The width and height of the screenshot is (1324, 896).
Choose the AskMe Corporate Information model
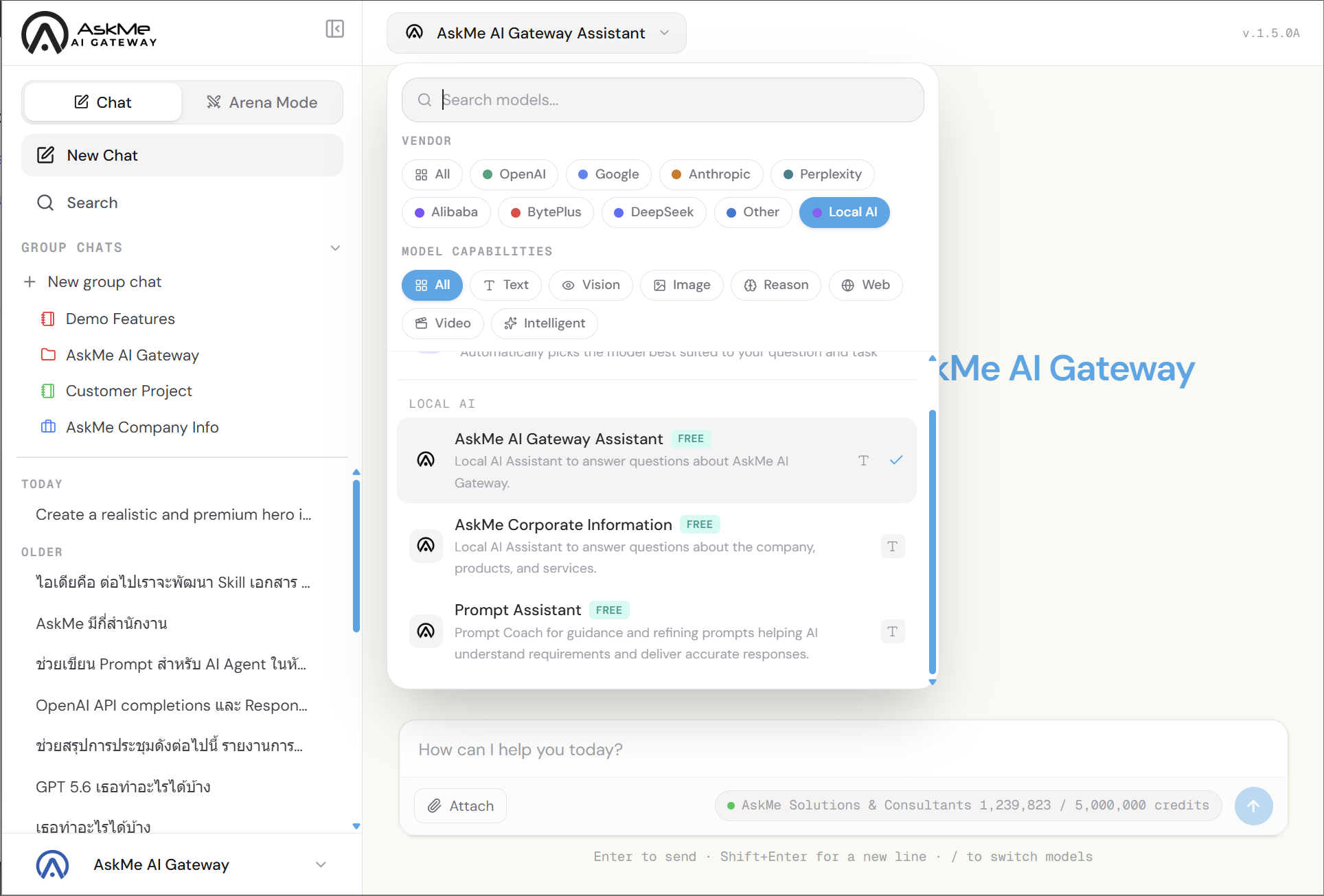[657, 546]
